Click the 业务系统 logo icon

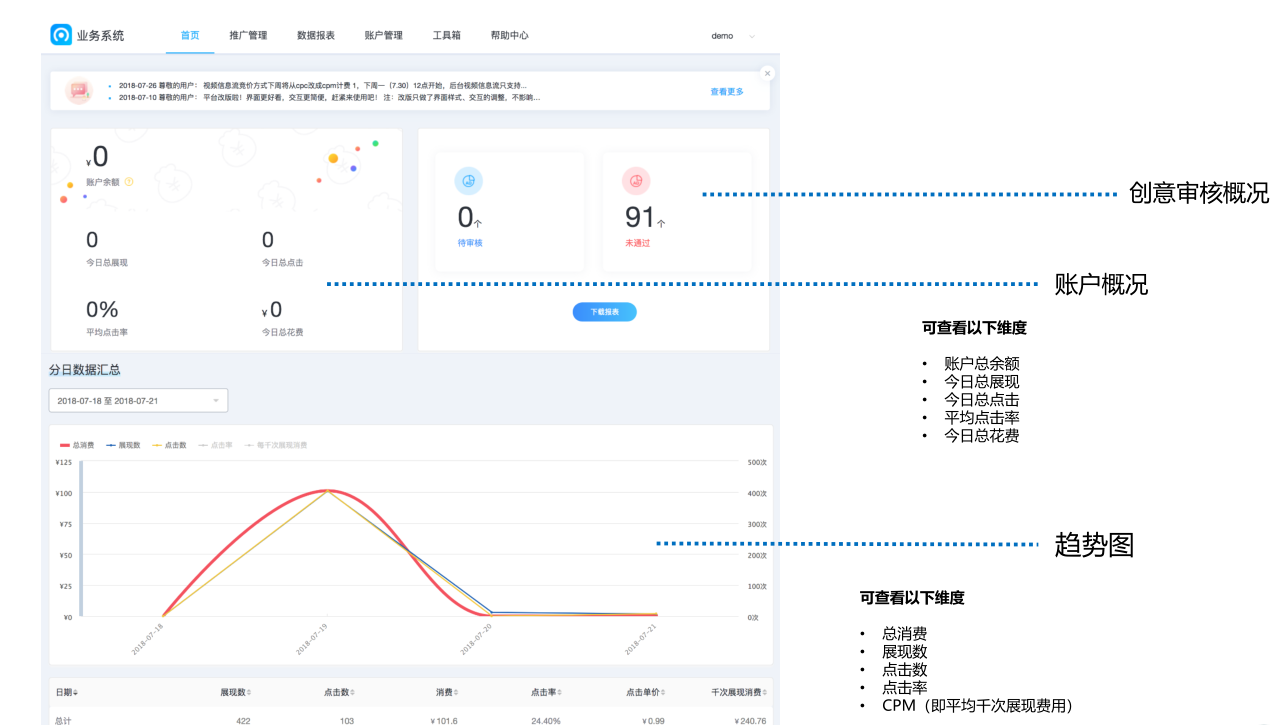[x=61, y=35]
